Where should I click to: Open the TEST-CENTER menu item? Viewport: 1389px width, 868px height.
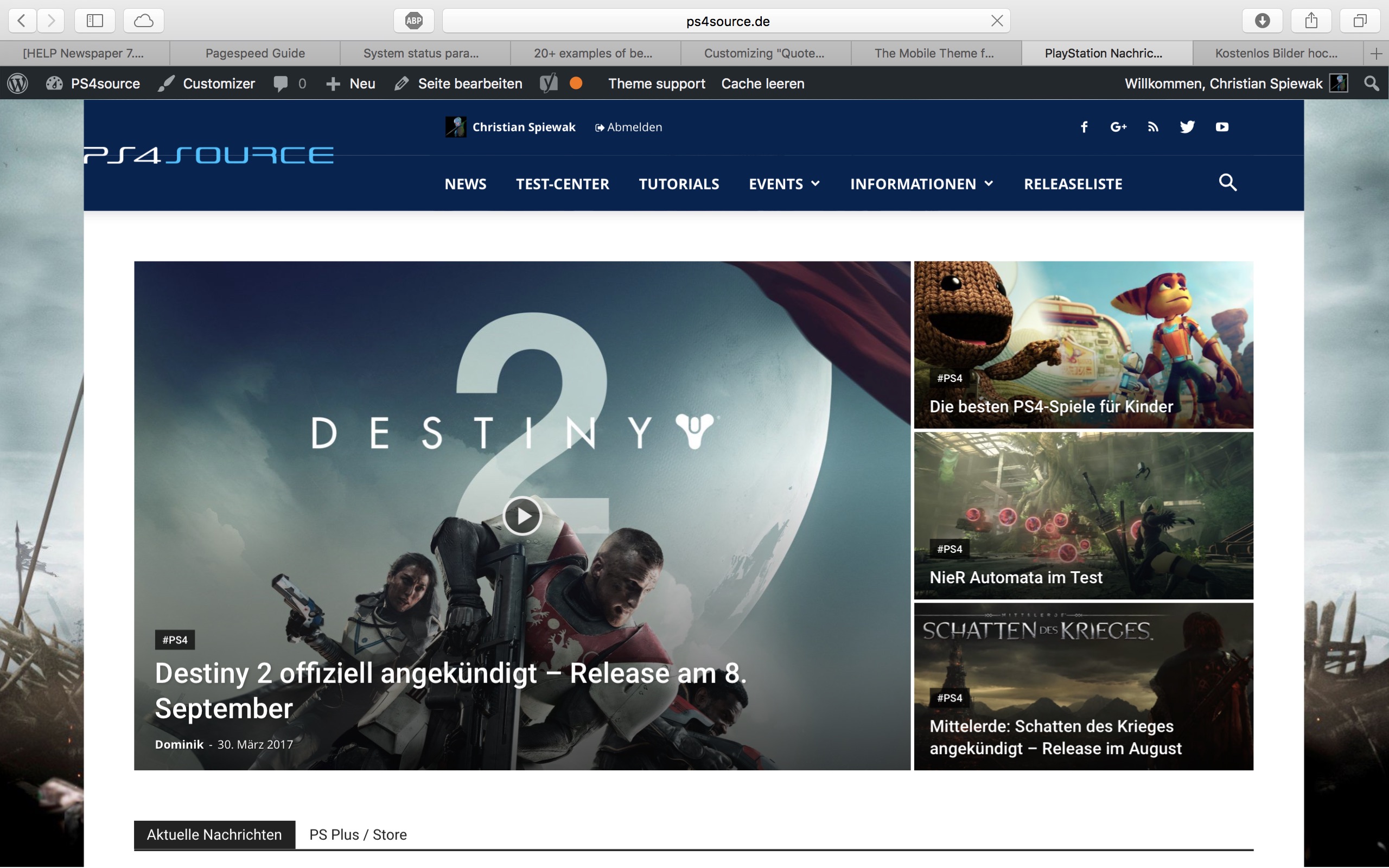pyautogui.click(x=563, y=184)
